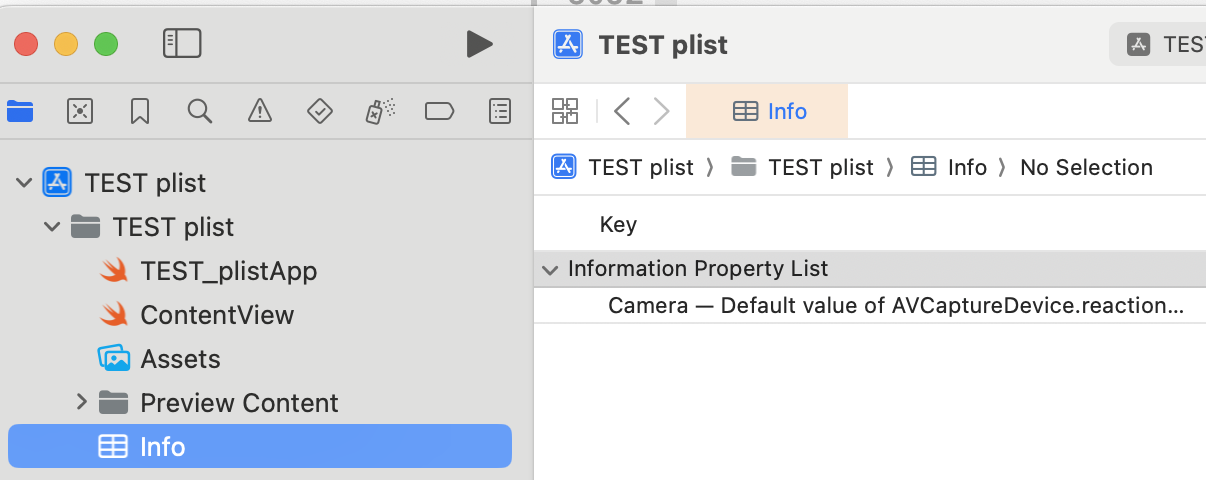Image resolution: width=1206 pixels, height=480 pixels.
Task: Go forward in editor history
Action: (x=661, y=111)
